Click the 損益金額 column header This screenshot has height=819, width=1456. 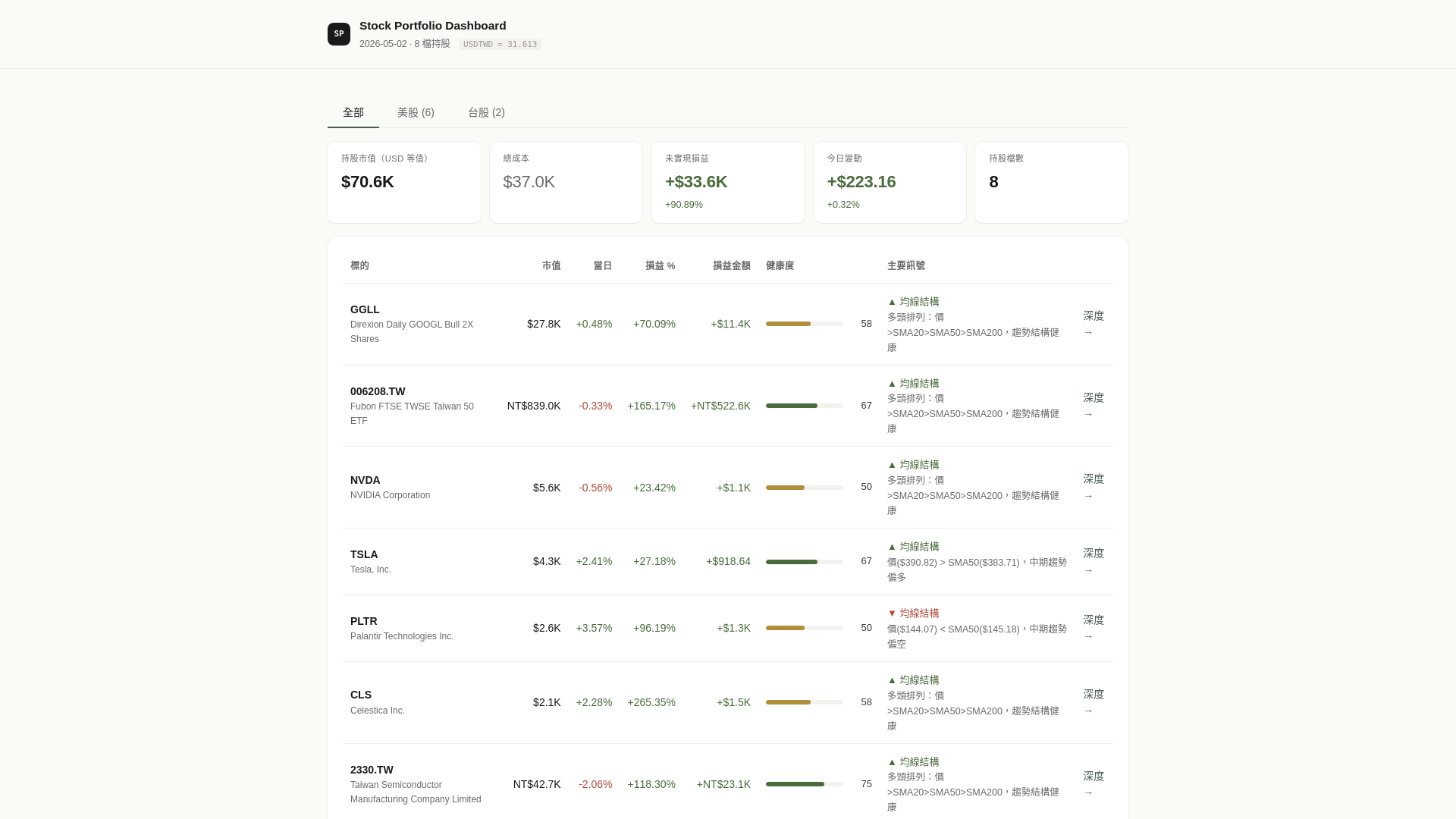click(731, 265)
